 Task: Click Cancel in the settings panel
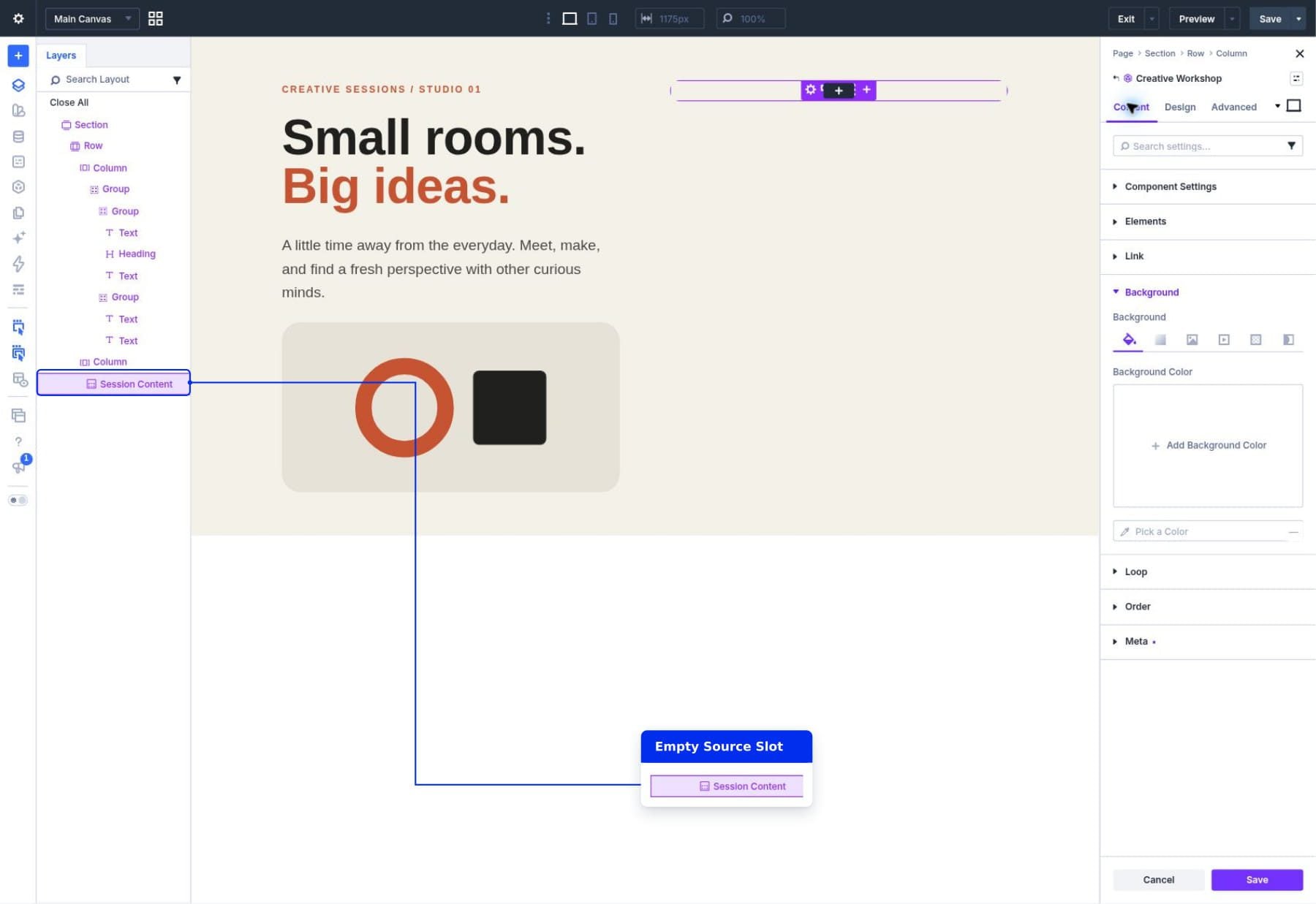coord(1158,880)
